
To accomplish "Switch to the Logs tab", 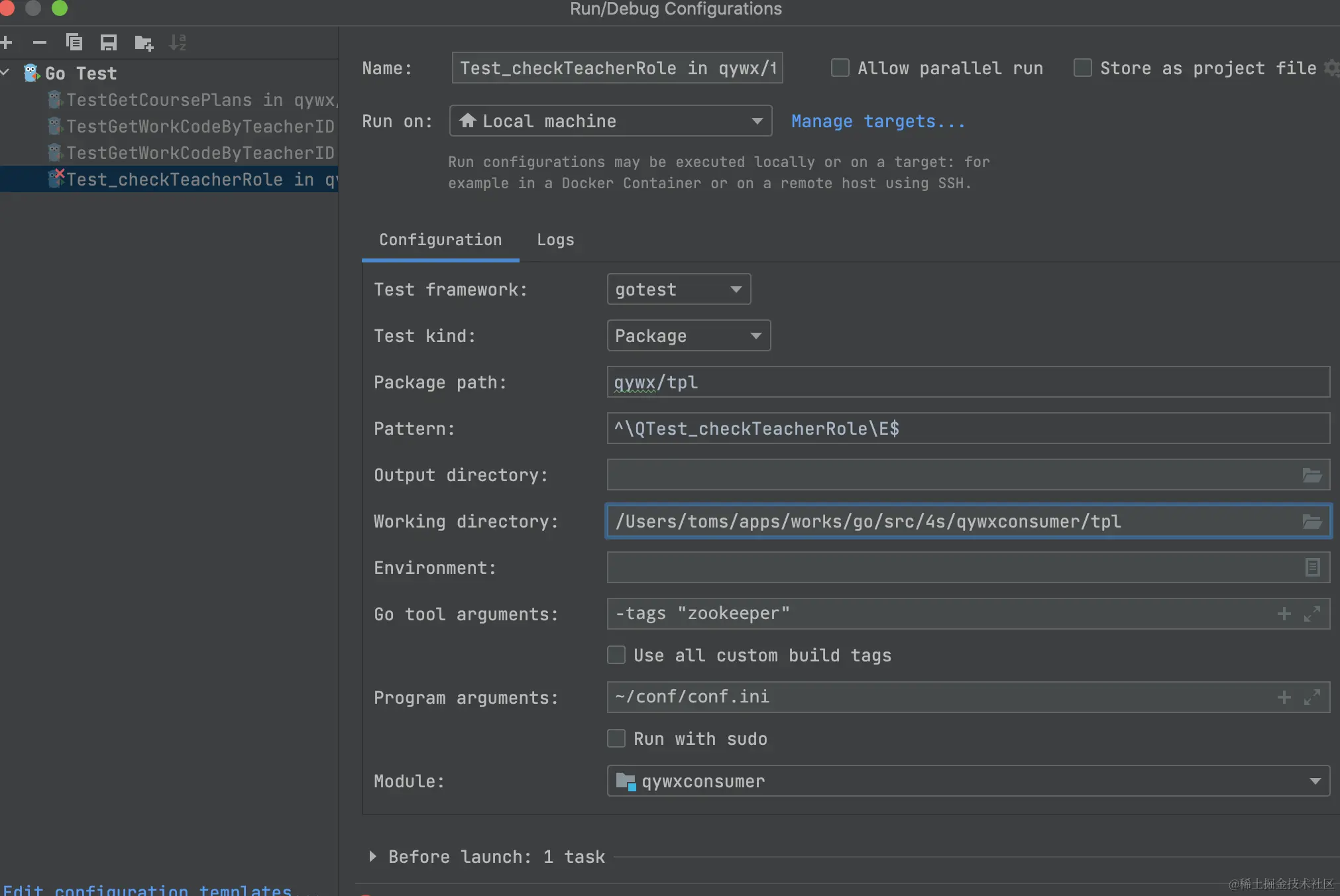I will (555, 240).
